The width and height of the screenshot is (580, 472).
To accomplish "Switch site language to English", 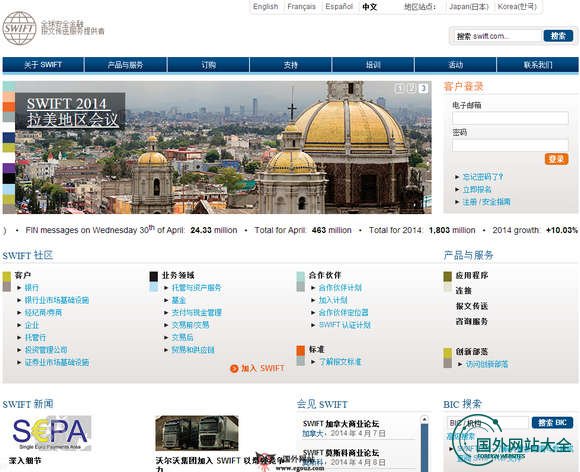I will [x=266, y=7].
